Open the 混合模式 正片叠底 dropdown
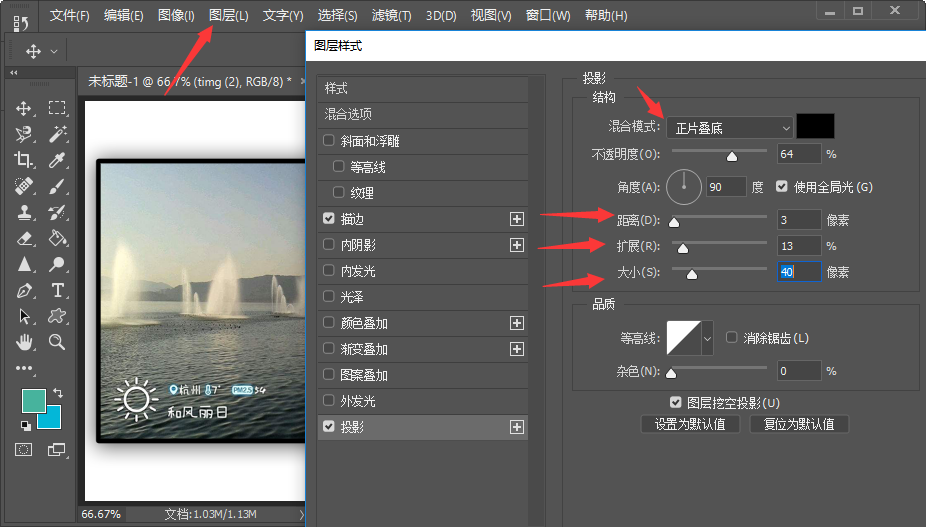Viewport: 926px width, 527px height. (730, 128)
